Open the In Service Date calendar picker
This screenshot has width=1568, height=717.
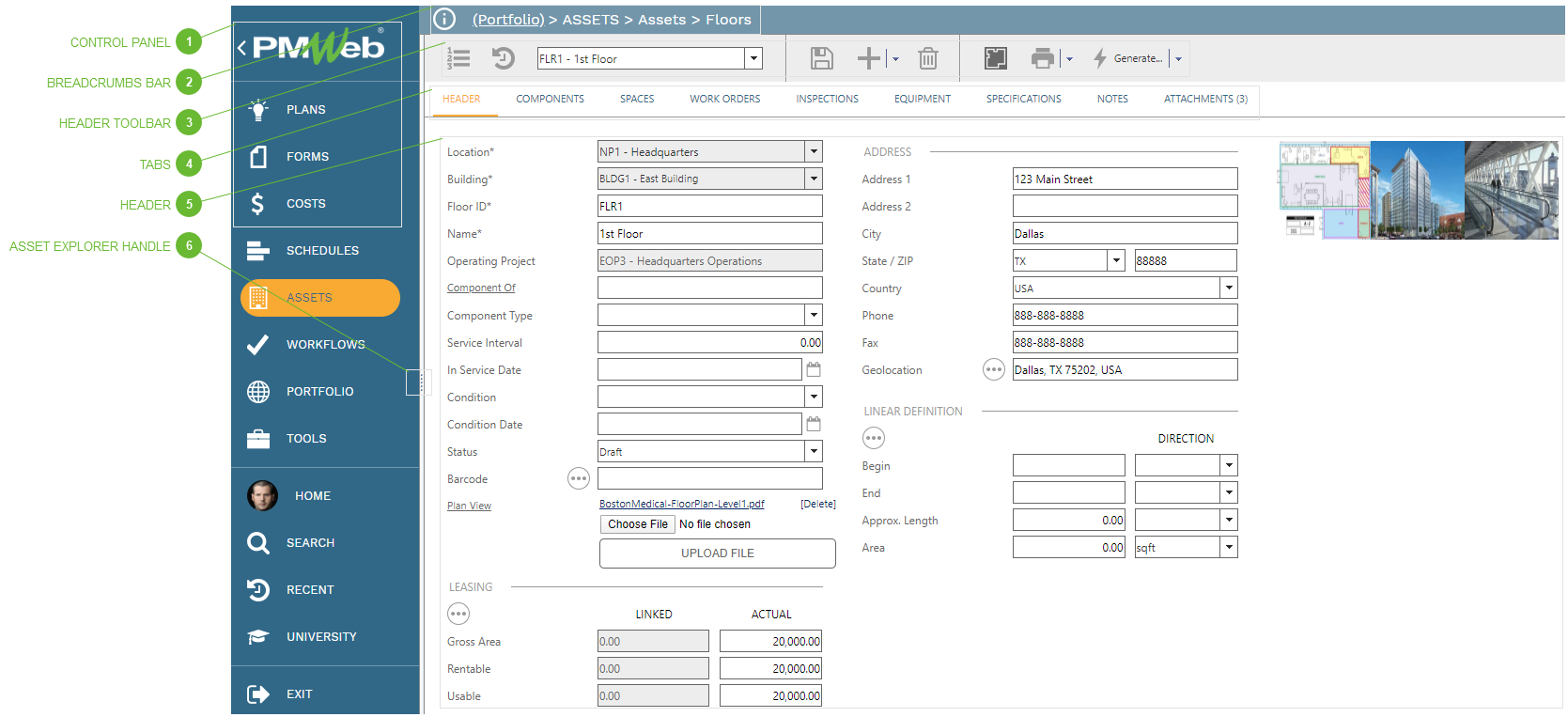click(814, 370)
